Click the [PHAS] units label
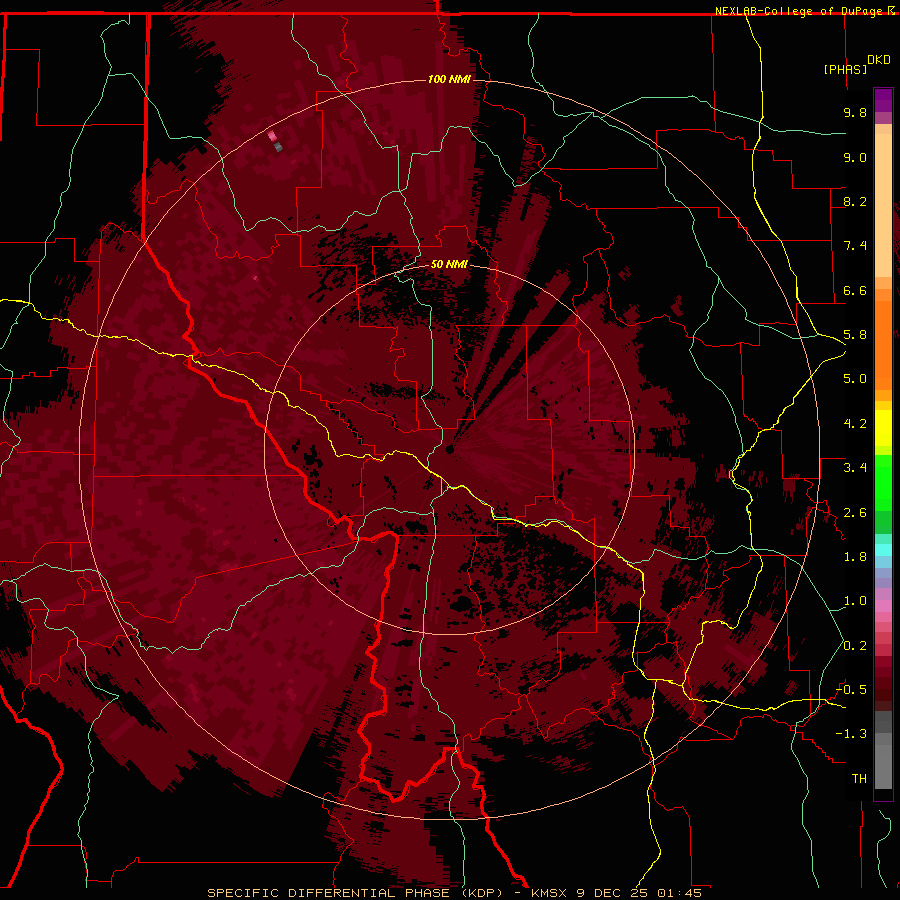 click(x=844, y=70)
